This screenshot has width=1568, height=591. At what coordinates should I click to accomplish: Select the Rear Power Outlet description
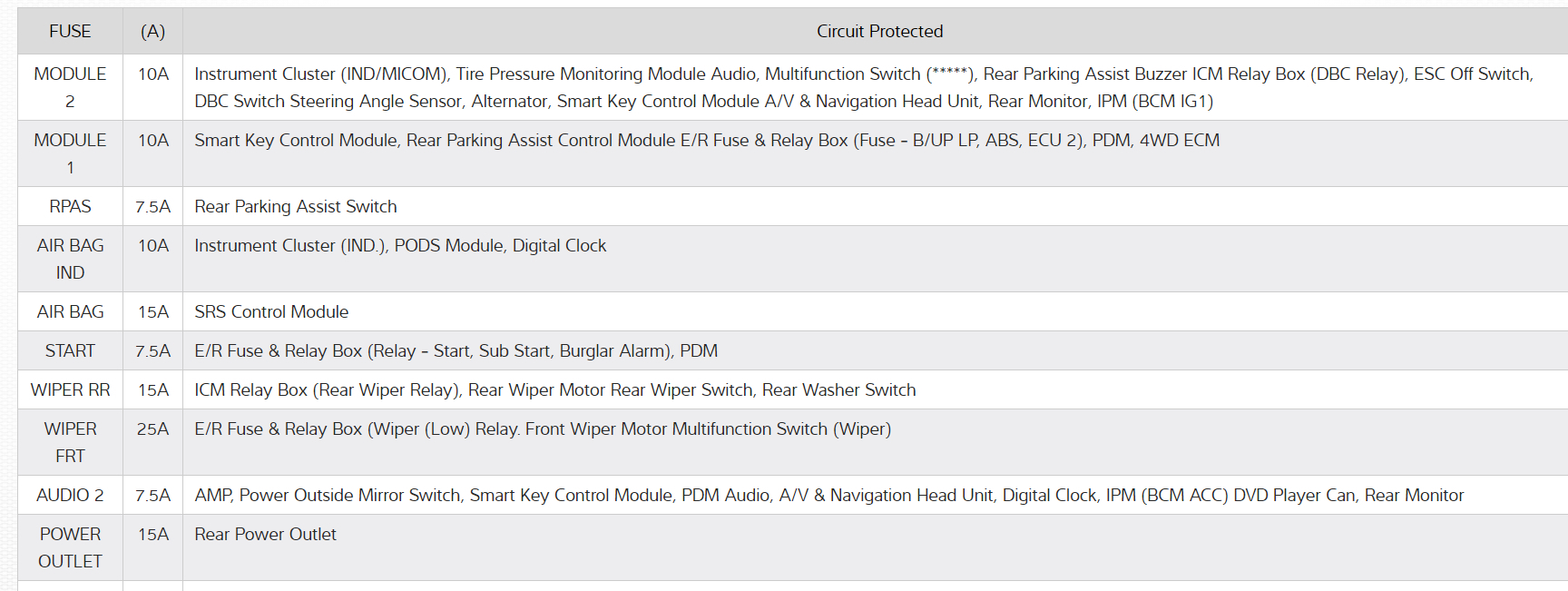[x=265, y=535]
